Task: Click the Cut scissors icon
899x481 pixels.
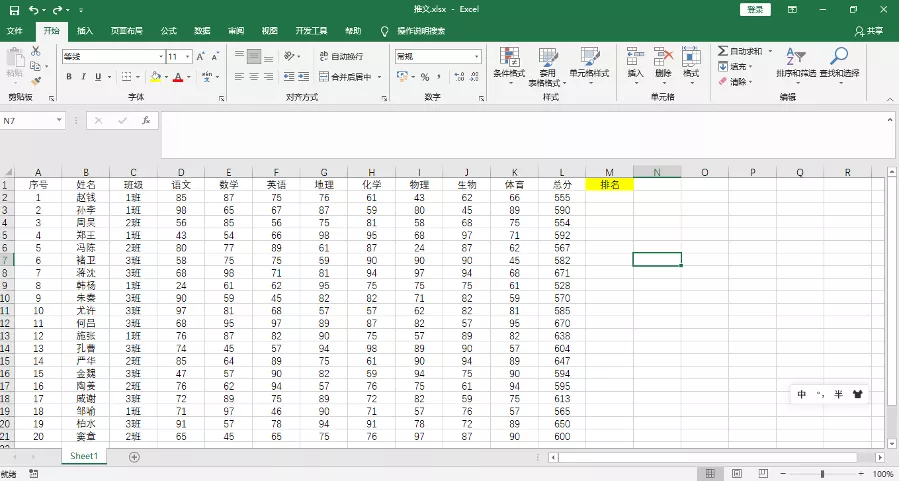Action: click(36, 50)
